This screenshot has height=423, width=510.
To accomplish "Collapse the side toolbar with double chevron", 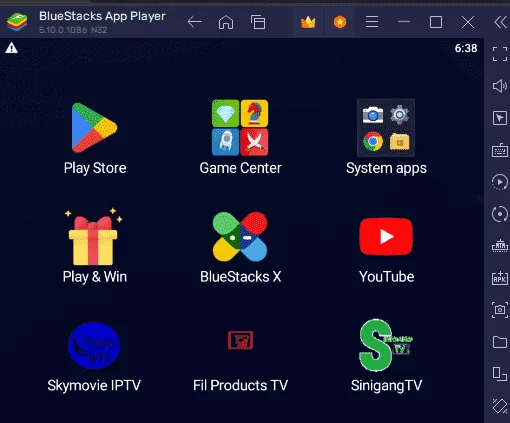I will coord(500,22).
